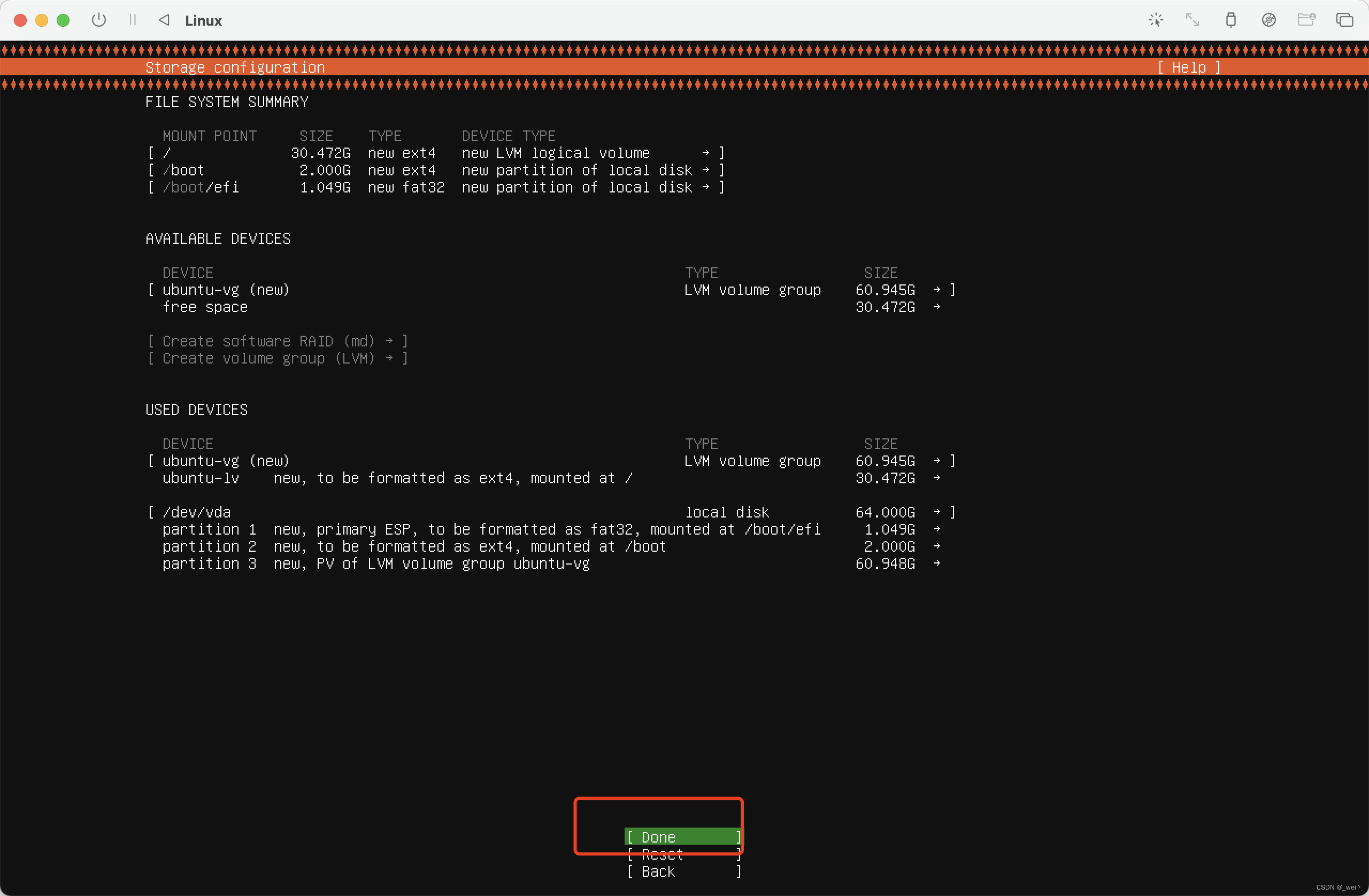Expand the / root mount point entry
This screenshot has height=896, width=1369.
click(x=435, y=153)
